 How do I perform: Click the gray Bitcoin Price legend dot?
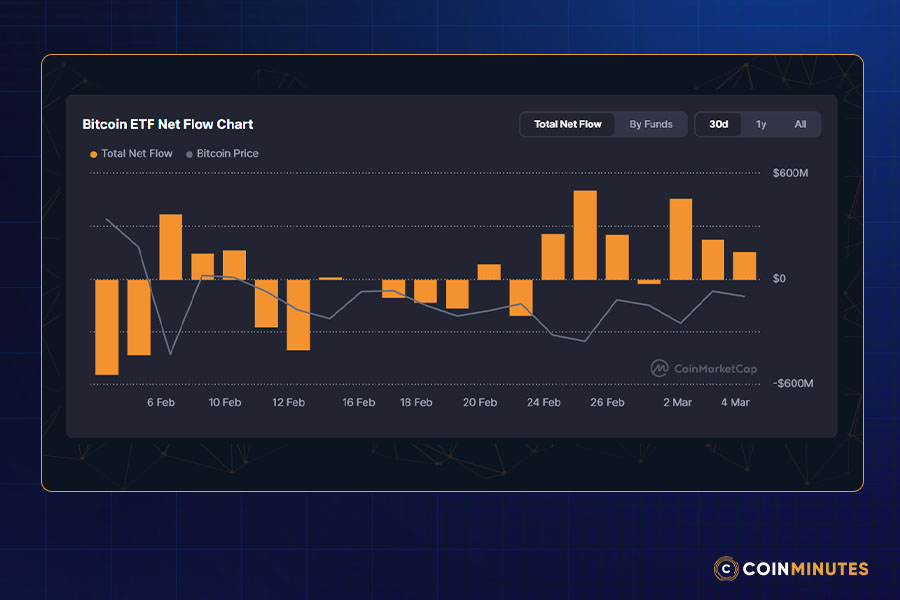click(x=188, y=153)
